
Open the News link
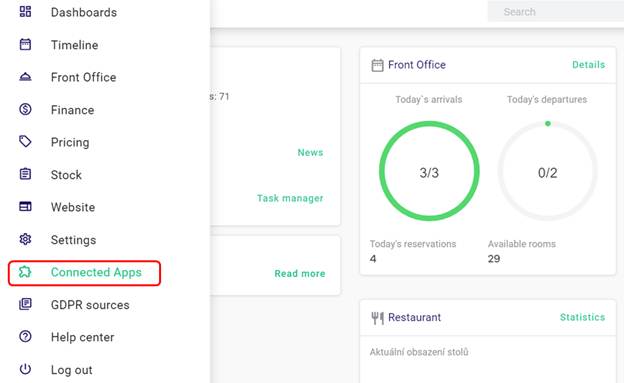click(310, 152)
